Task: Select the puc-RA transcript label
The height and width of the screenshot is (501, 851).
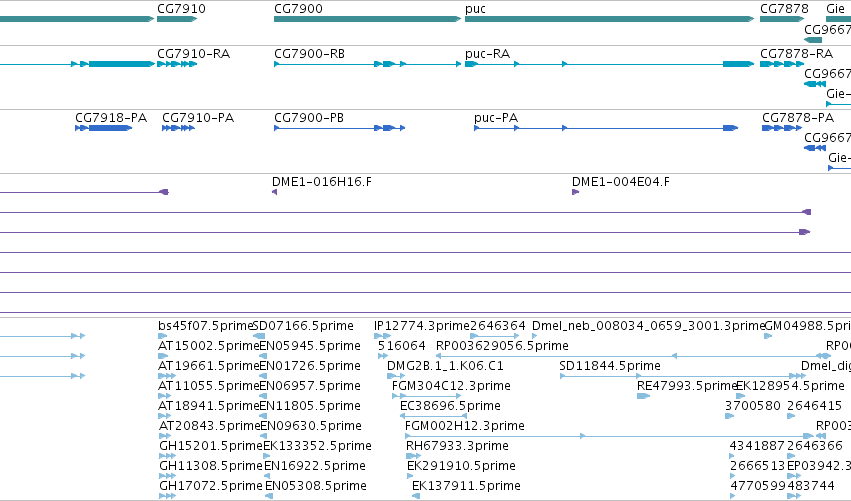Action: click(487, 54)
